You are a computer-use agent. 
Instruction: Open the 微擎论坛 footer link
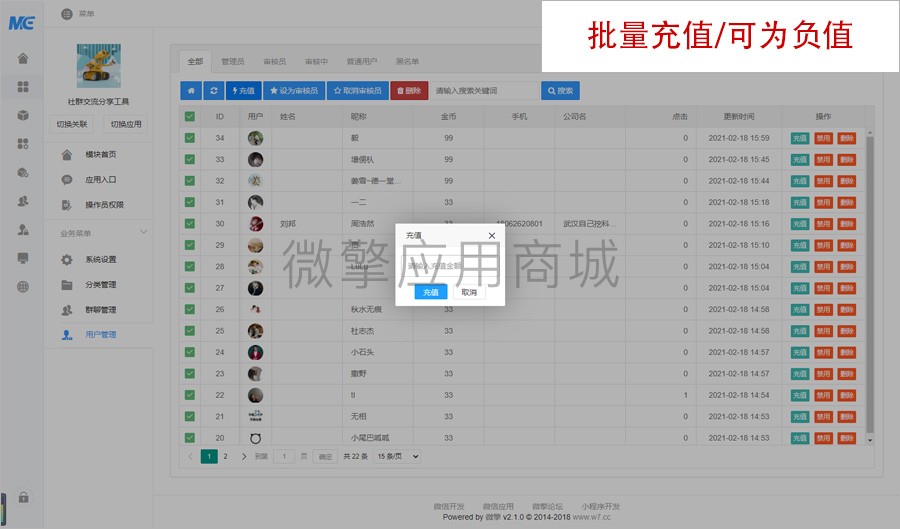click(548, 507)
